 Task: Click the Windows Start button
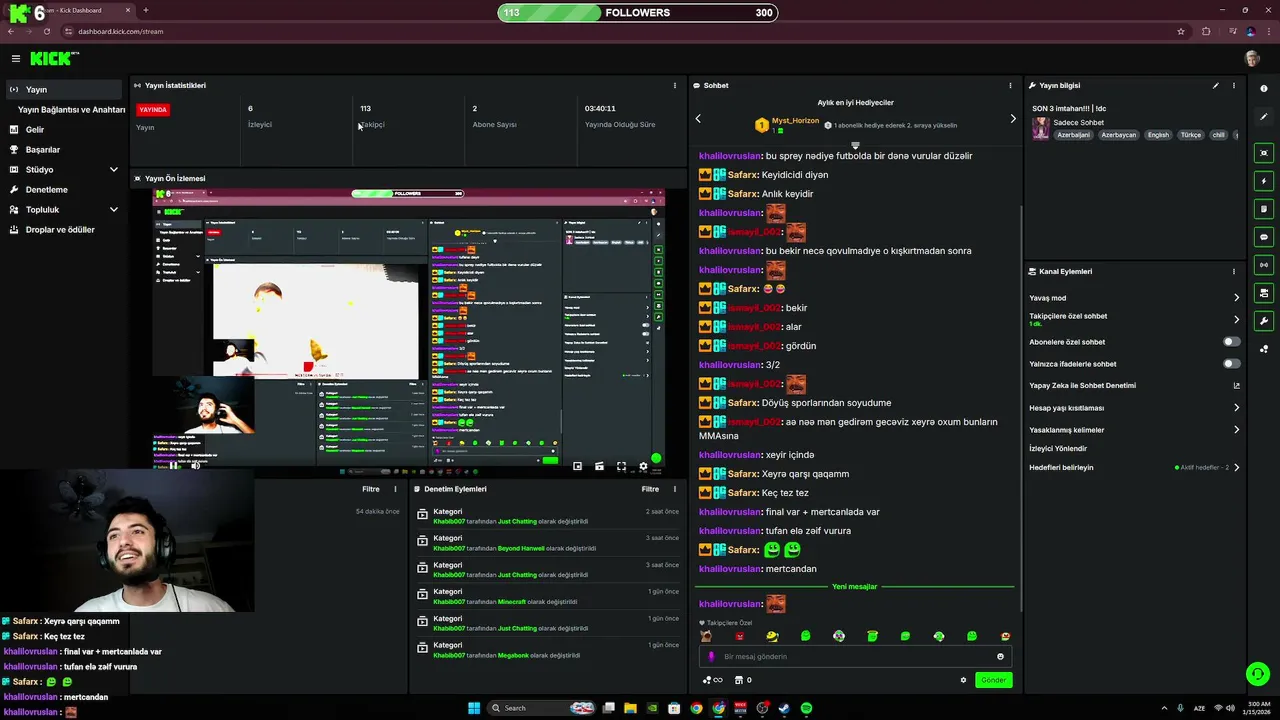click(x=474, y=708)
